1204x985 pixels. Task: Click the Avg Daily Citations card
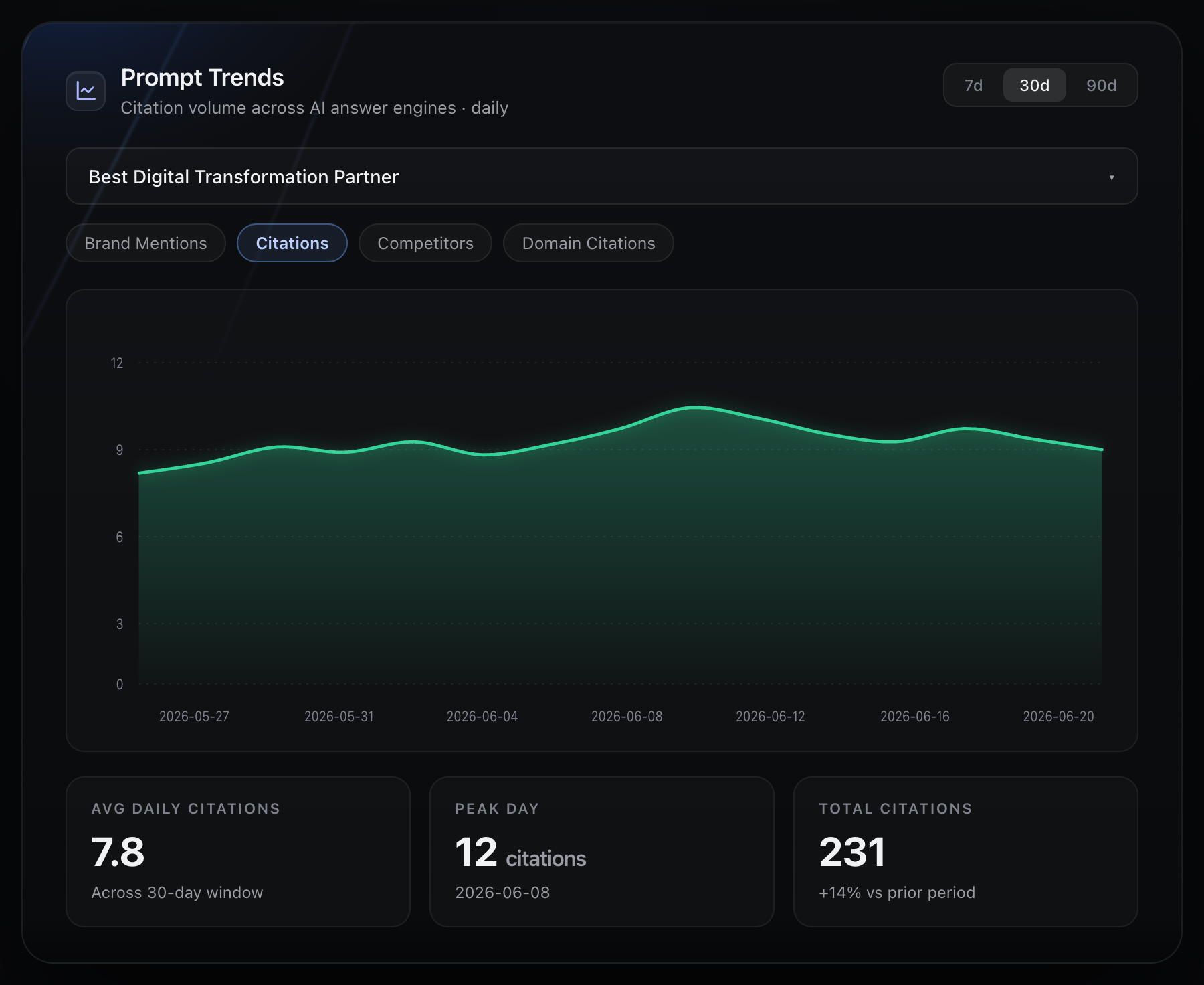click(238, 852)
